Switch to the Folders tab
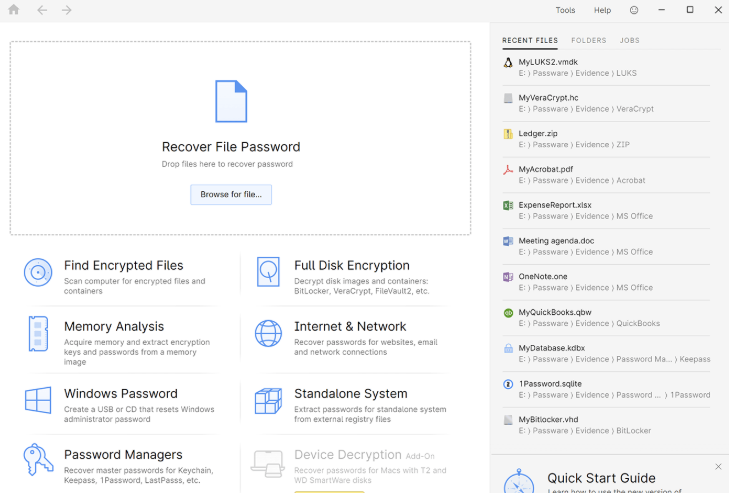 [588, 41]
